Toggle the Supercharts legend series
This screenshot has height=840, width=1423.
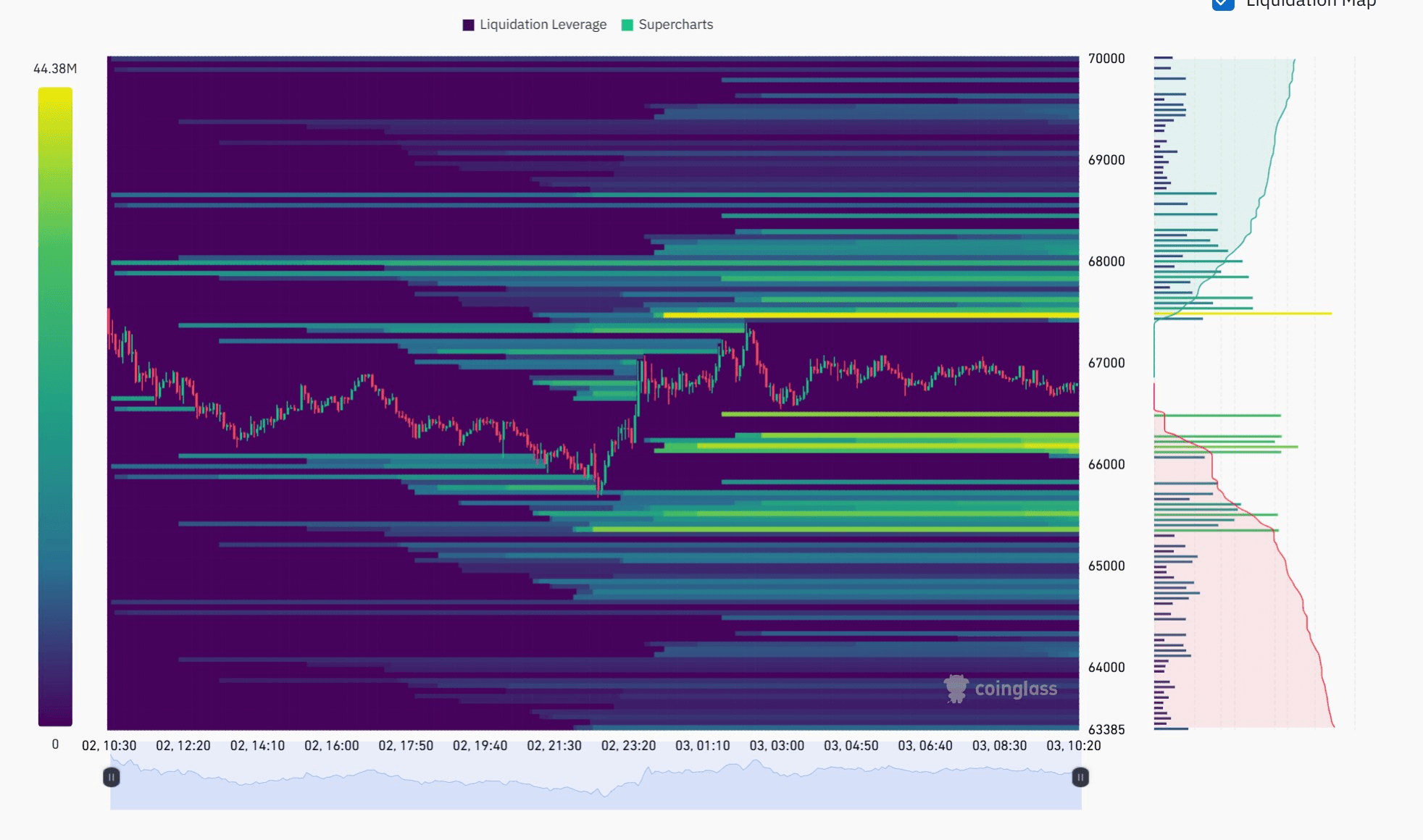(675, 25)
